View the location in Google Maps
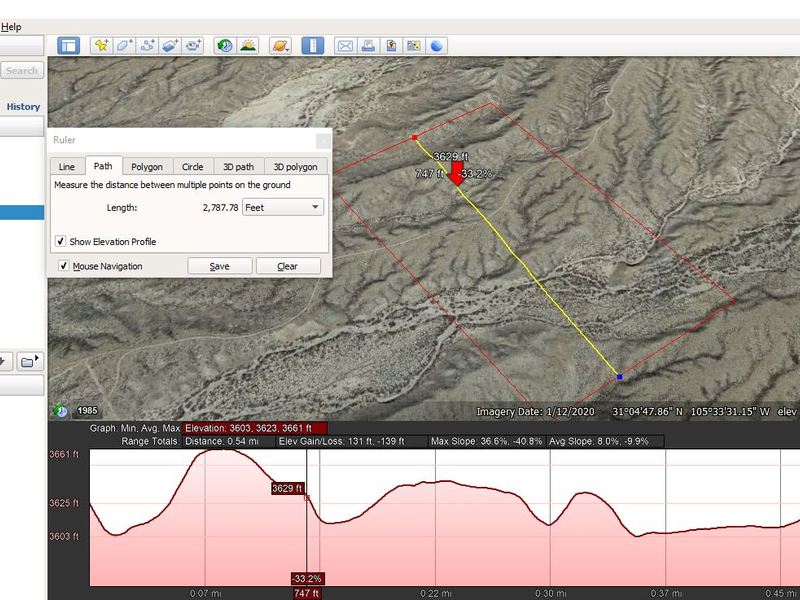Image resolution: width=800 pixels, height=600 pixels. point(413,46)
